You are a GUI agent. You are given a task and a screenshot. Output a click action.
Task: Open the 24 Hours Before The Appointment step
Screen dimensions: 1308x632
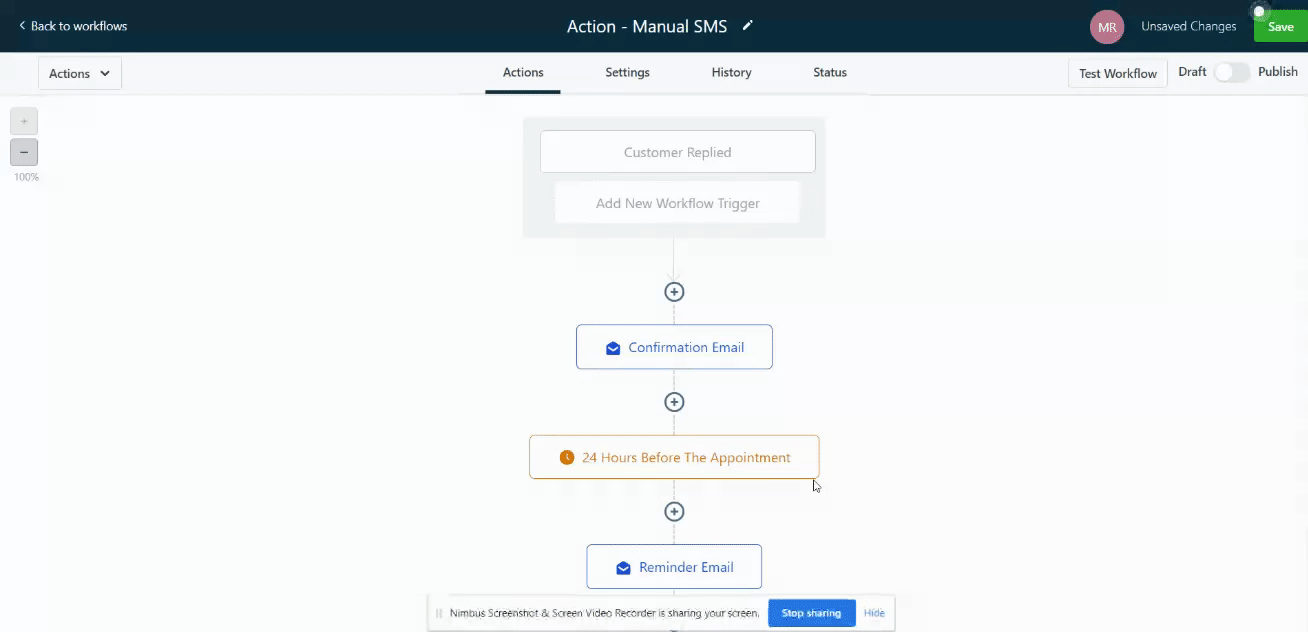tap(674, 457)
